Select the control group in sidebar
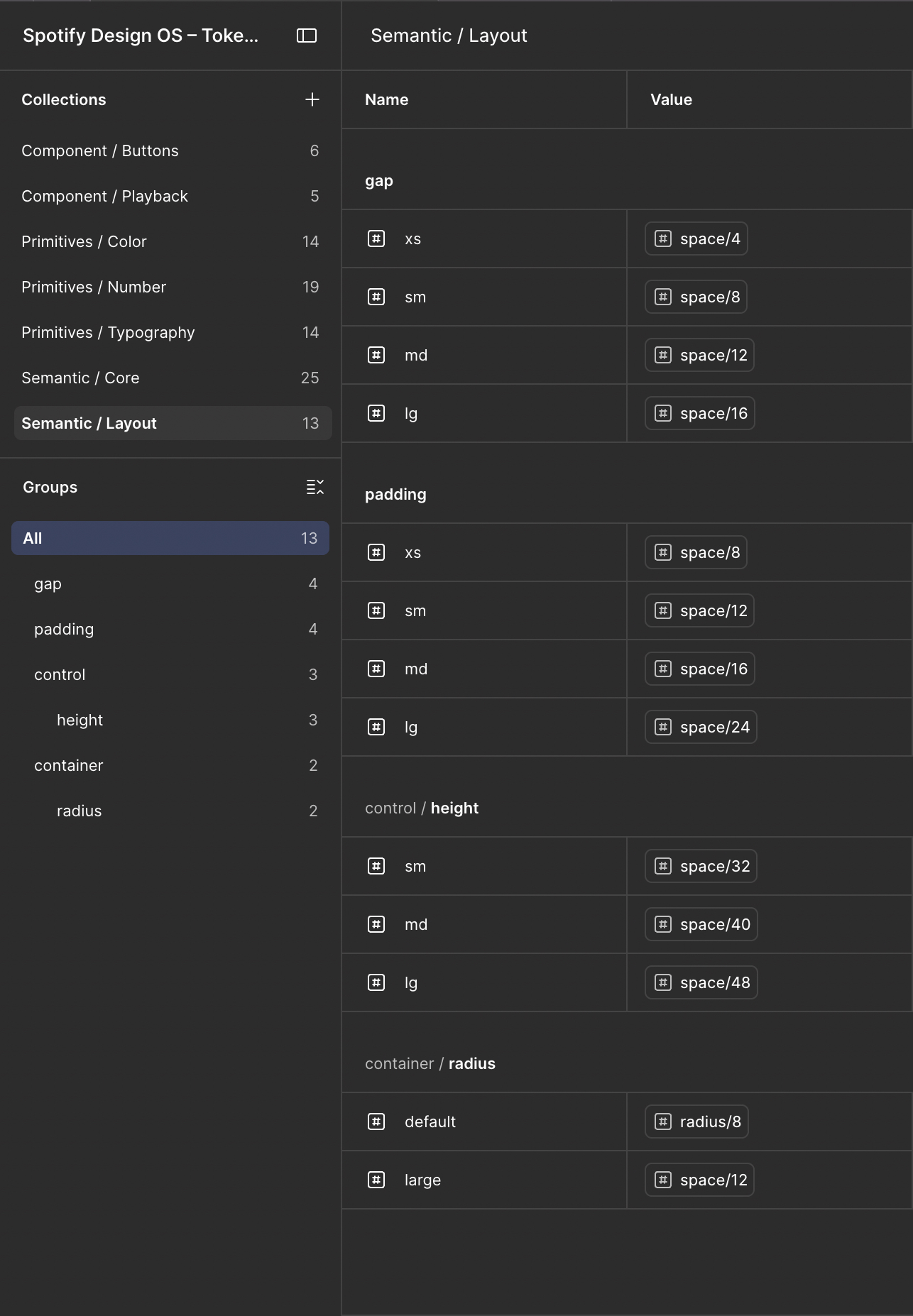913x1316 pixels. point(170,674)
